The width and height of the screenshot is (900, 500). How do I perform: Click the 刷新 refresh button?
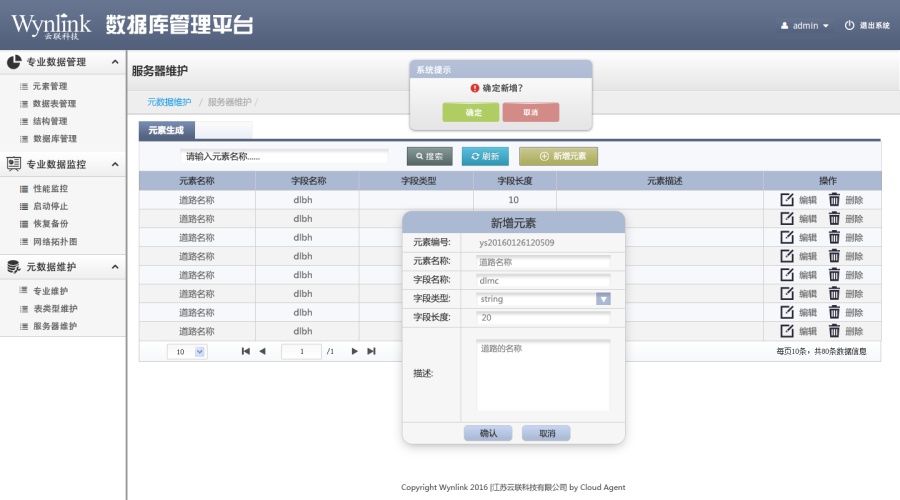[485, 156]
